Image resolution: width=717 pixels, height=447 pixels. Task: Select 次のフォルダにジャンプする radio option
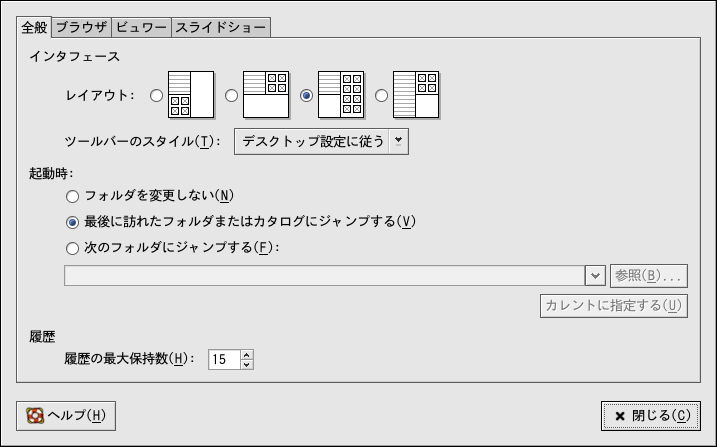pos(72,248)
